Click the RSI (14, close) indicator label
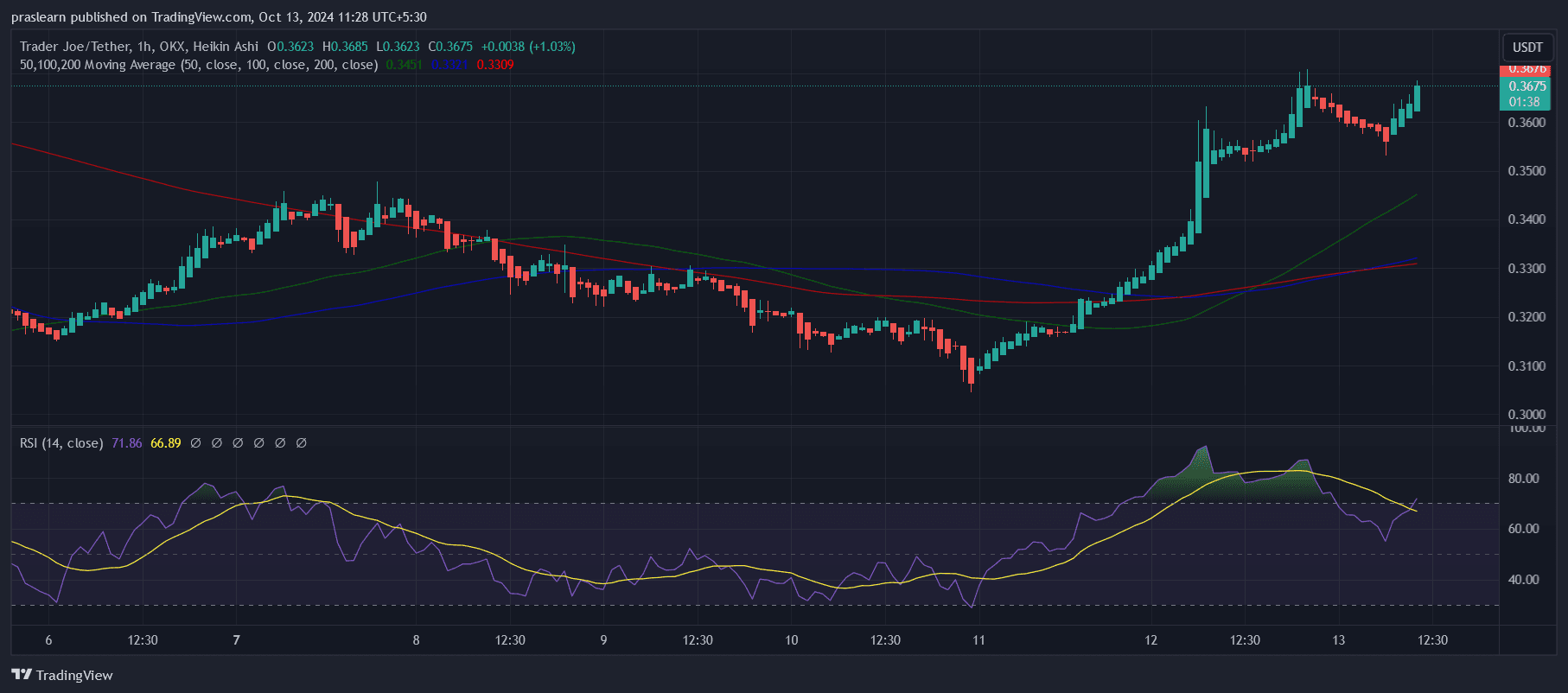1568x693 pixels. [x=61, y=443]
